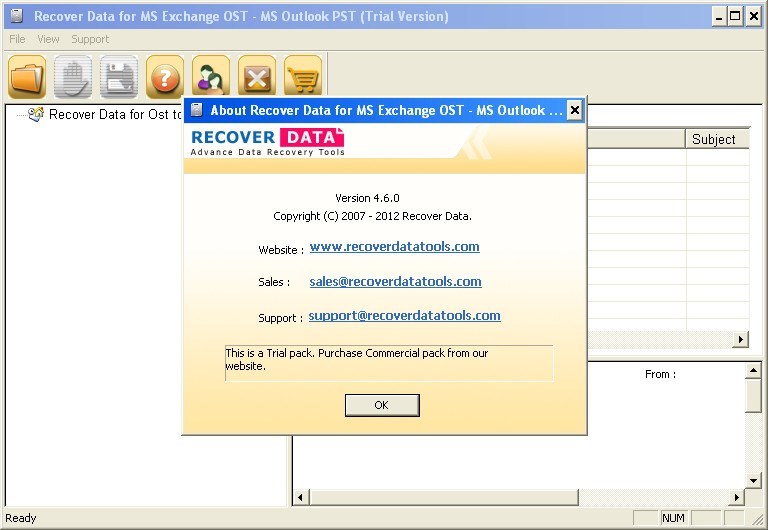The width and height of the screenshot is (768, 530).
Task: Open the File menu
Action: click(x=17, y=39)
